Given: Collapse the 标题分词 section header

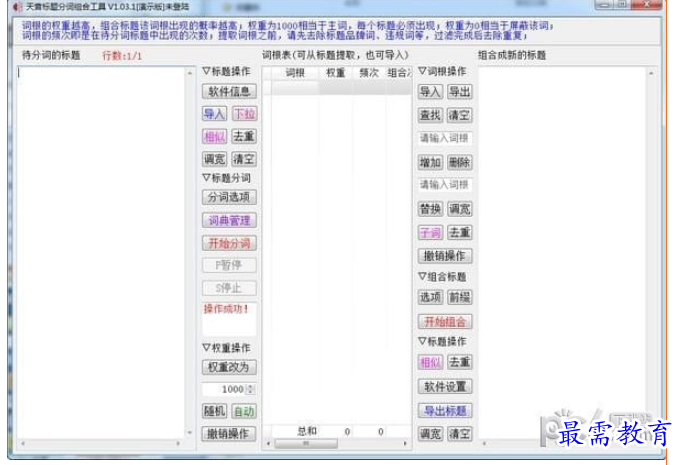Looking at the screenshot, I should (x=226, y=178).
